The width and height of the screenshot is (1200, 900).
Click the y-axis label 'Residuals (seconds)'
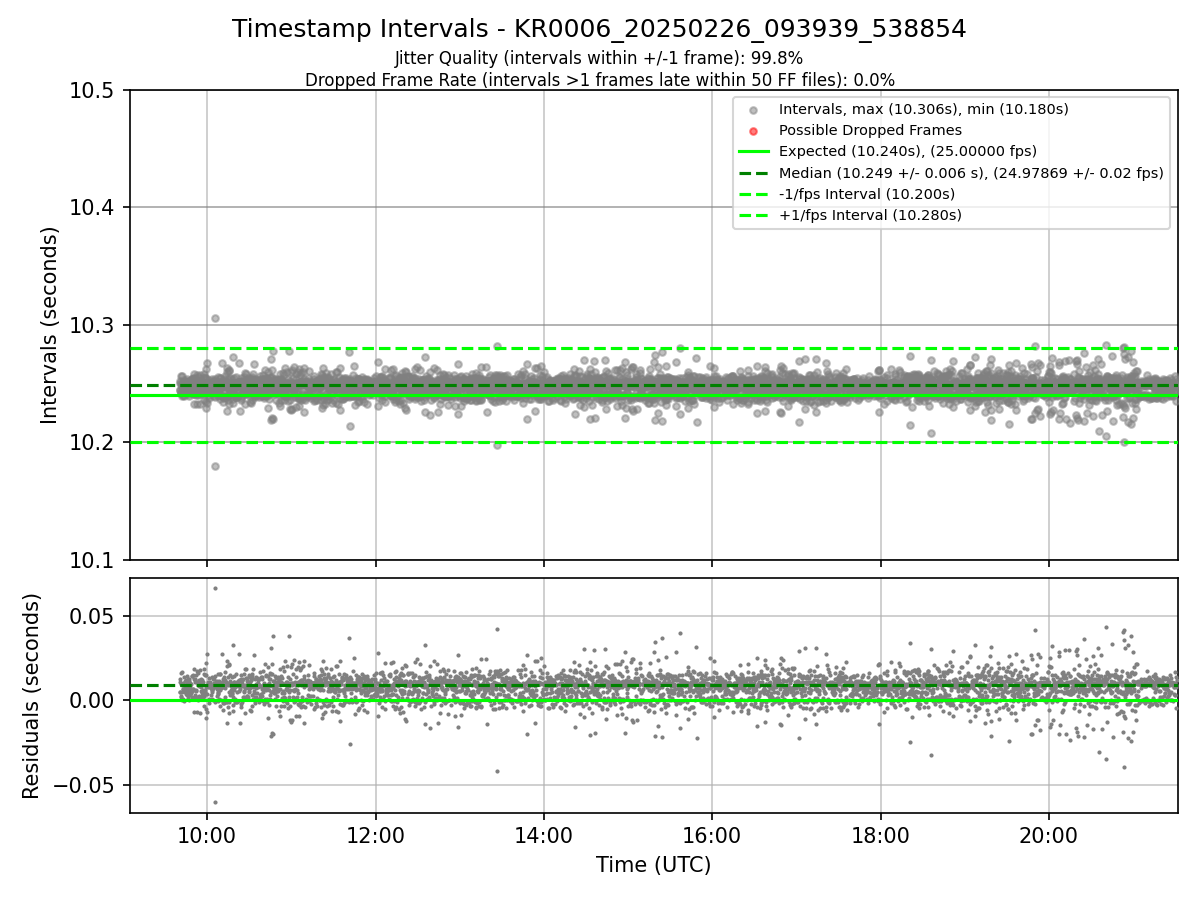pyautogui.click(x=32, y=696)
